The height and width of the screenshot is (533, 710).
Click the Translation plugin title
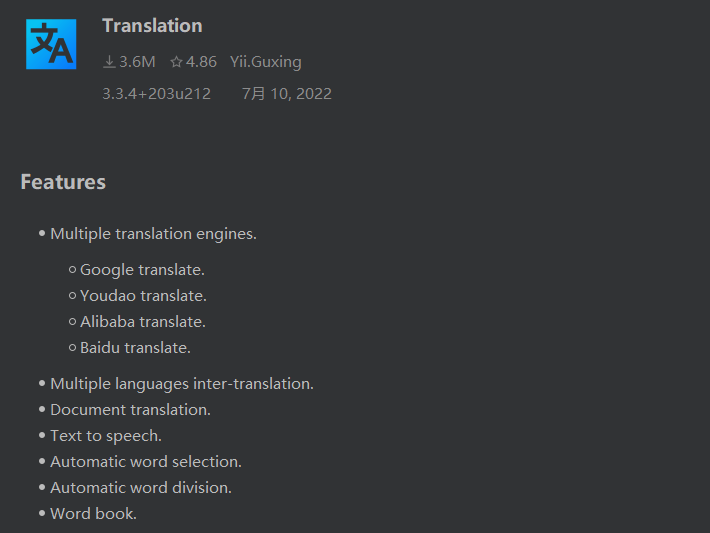click(152, 25)
